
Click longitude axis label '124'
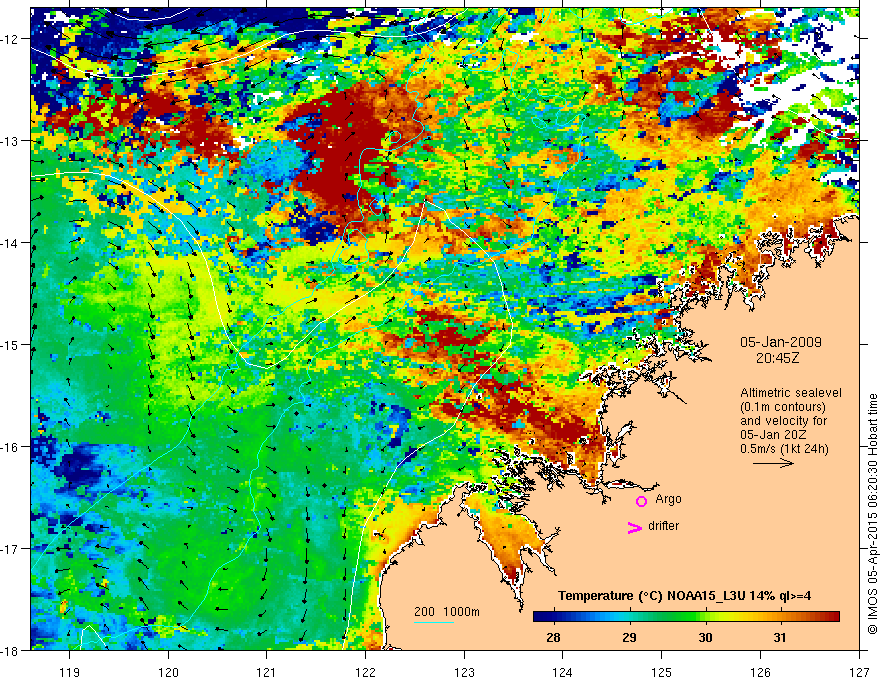coord(562,672)
